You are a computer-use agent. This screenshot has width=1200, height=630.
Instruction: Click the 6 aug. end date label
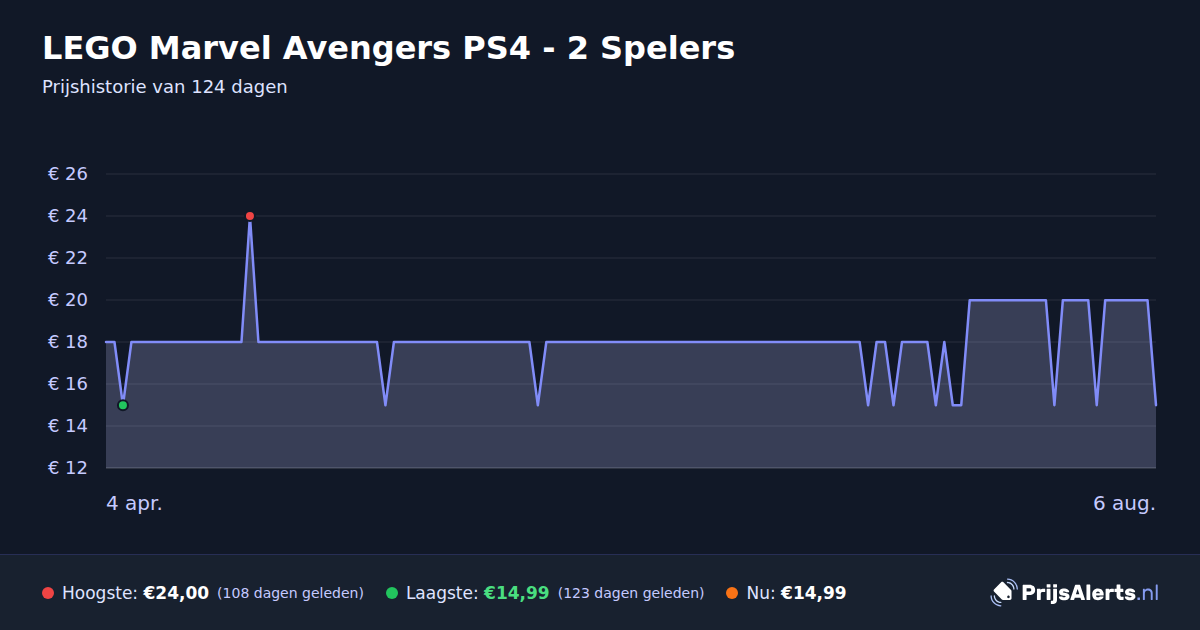pos(1124,504)
